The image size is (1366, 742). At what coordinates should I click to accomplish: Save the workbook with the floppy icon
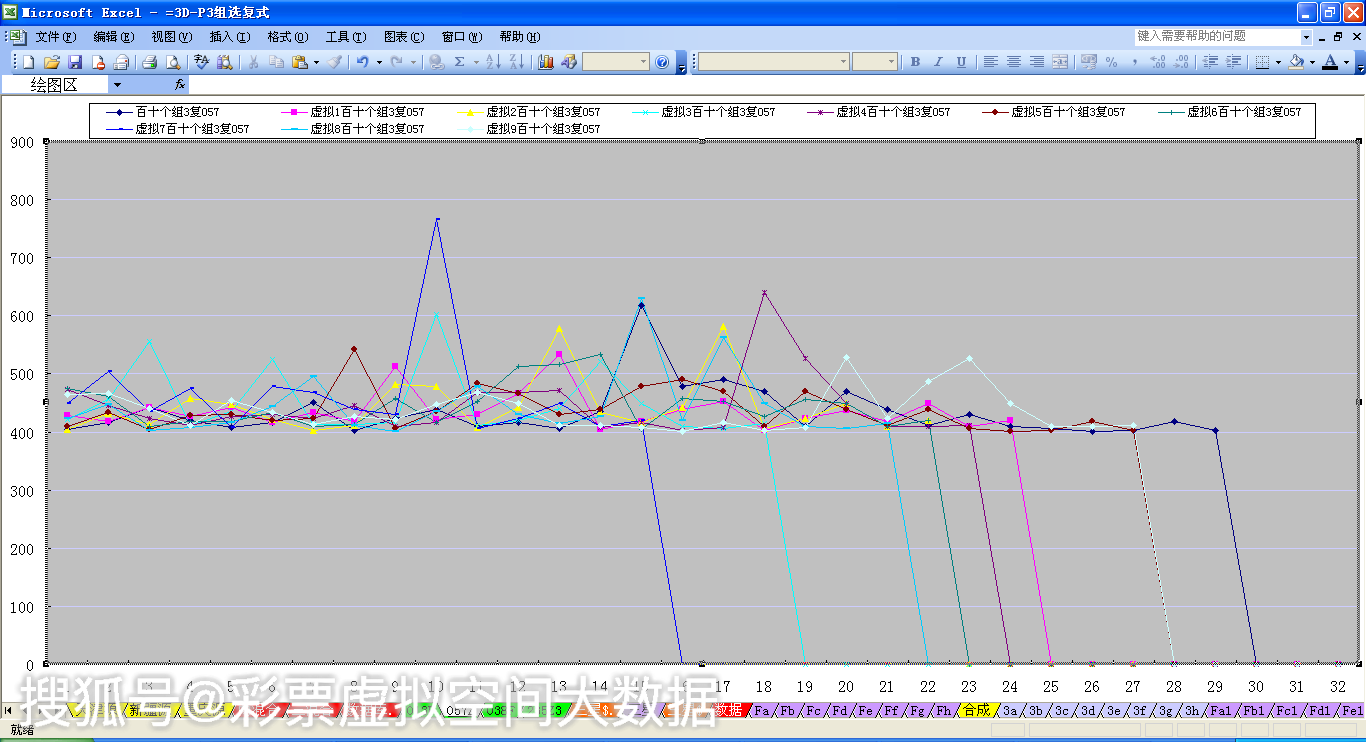(x=75, y=62)
